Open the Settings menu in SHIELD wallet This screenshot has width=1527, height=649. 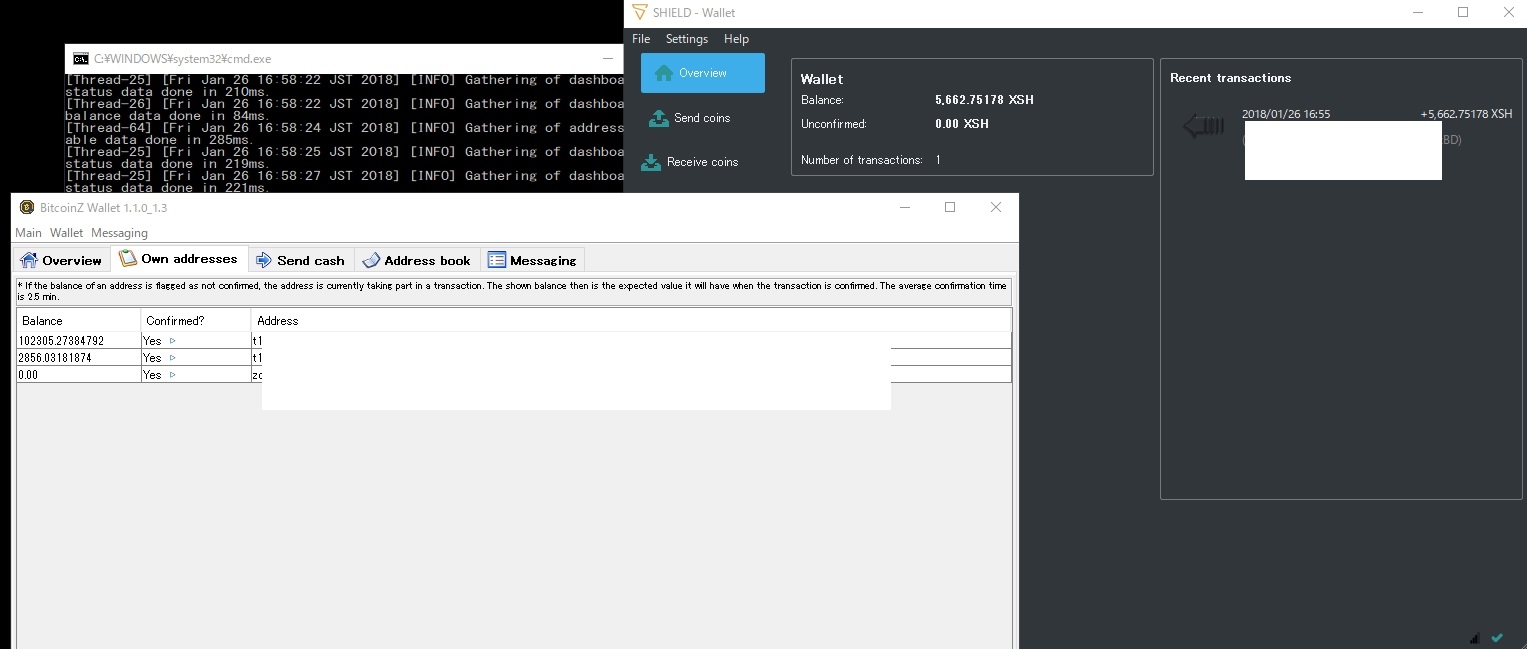(687, 39)
